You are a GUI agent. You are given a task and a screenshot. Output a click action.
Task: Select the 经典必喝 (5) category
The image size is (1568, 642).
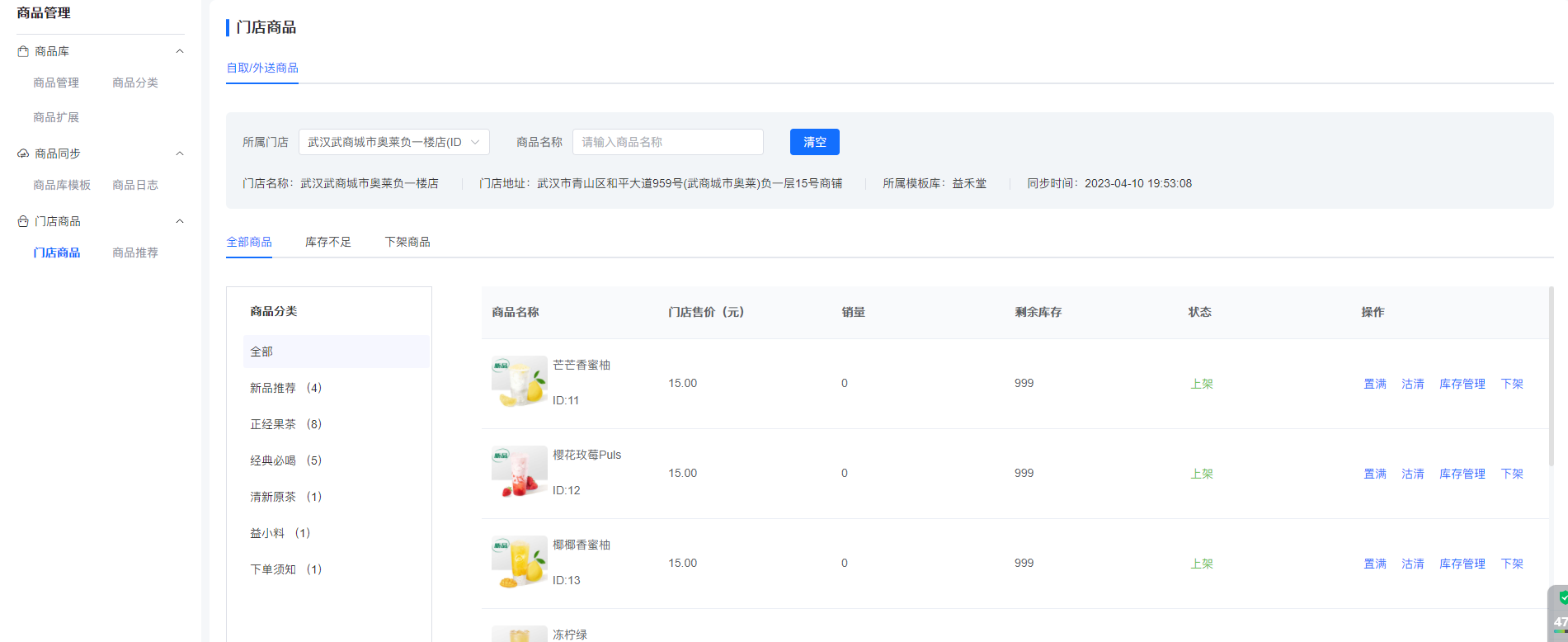pos(286,460)
